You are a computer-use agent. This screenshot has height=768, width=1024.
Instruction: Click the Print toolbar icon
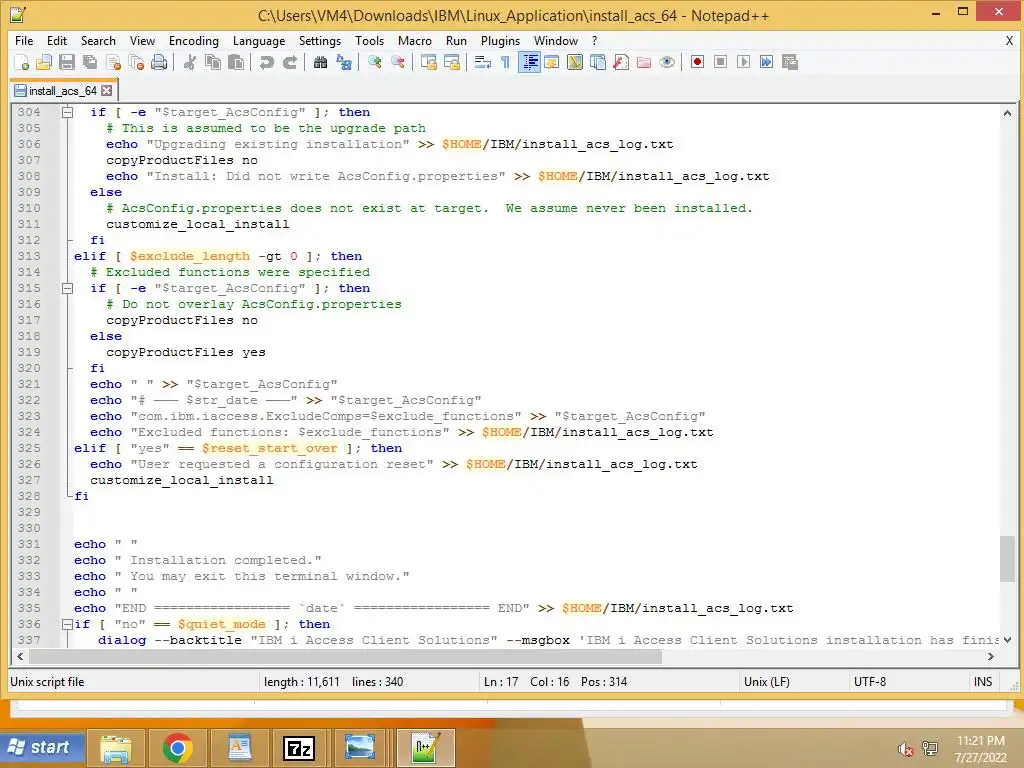(159, 62)
